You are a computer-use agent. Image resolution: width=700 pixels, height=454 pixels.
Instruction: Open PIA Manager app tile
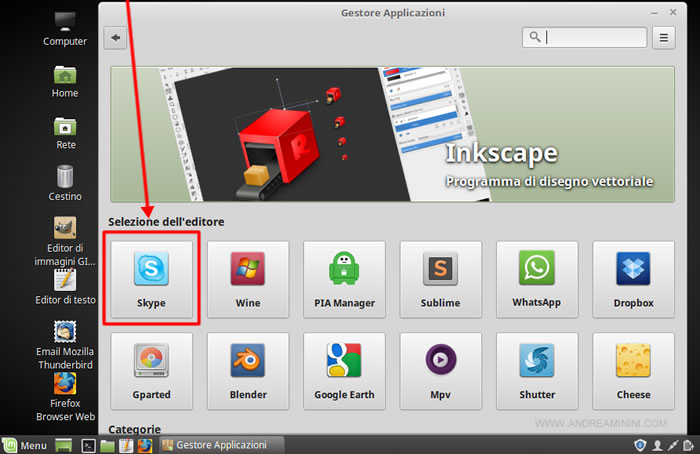(344, 279)
